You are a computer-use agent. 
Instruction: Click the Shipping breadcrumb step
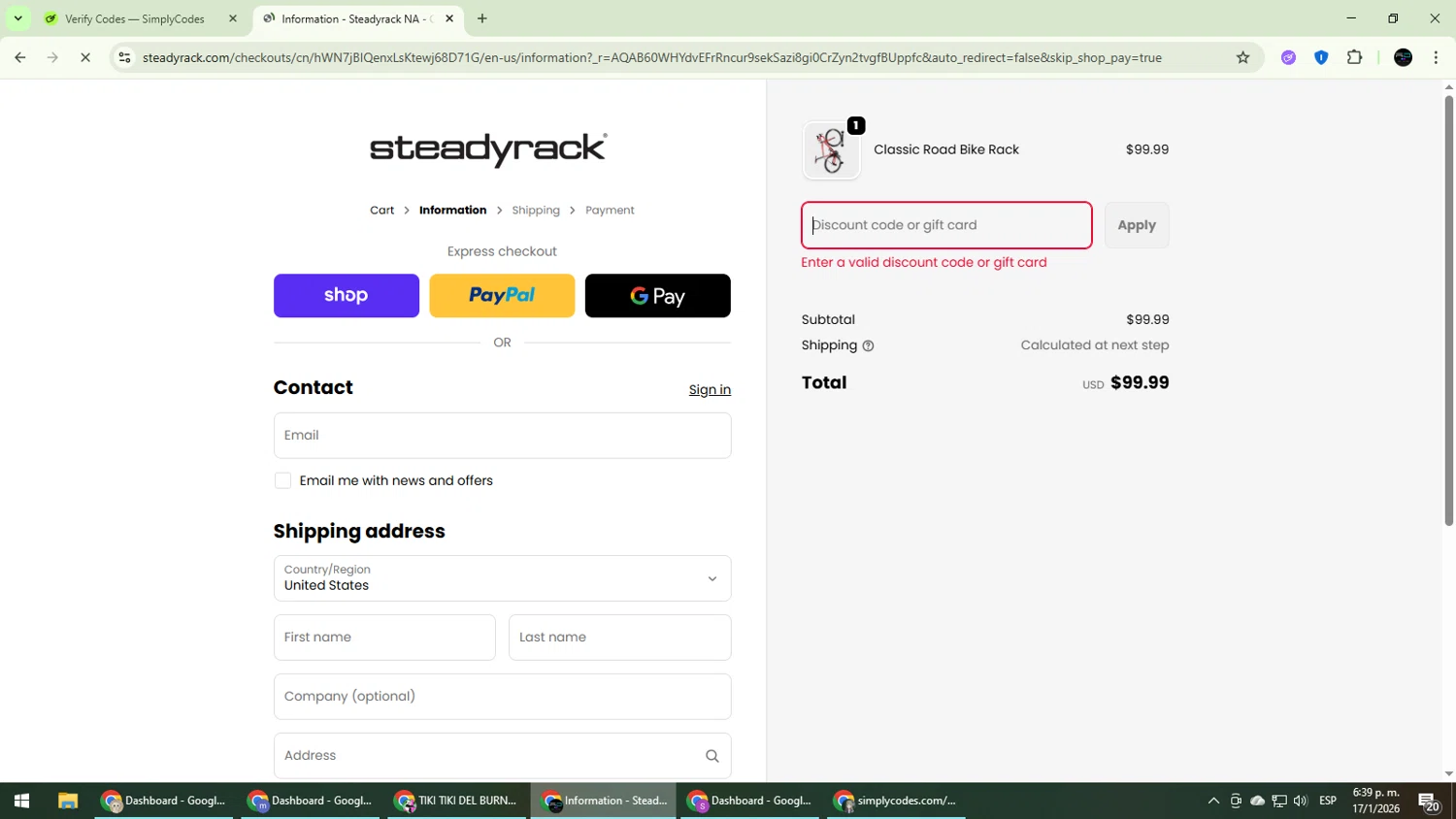pyautogui.click(x=536, y=211)
